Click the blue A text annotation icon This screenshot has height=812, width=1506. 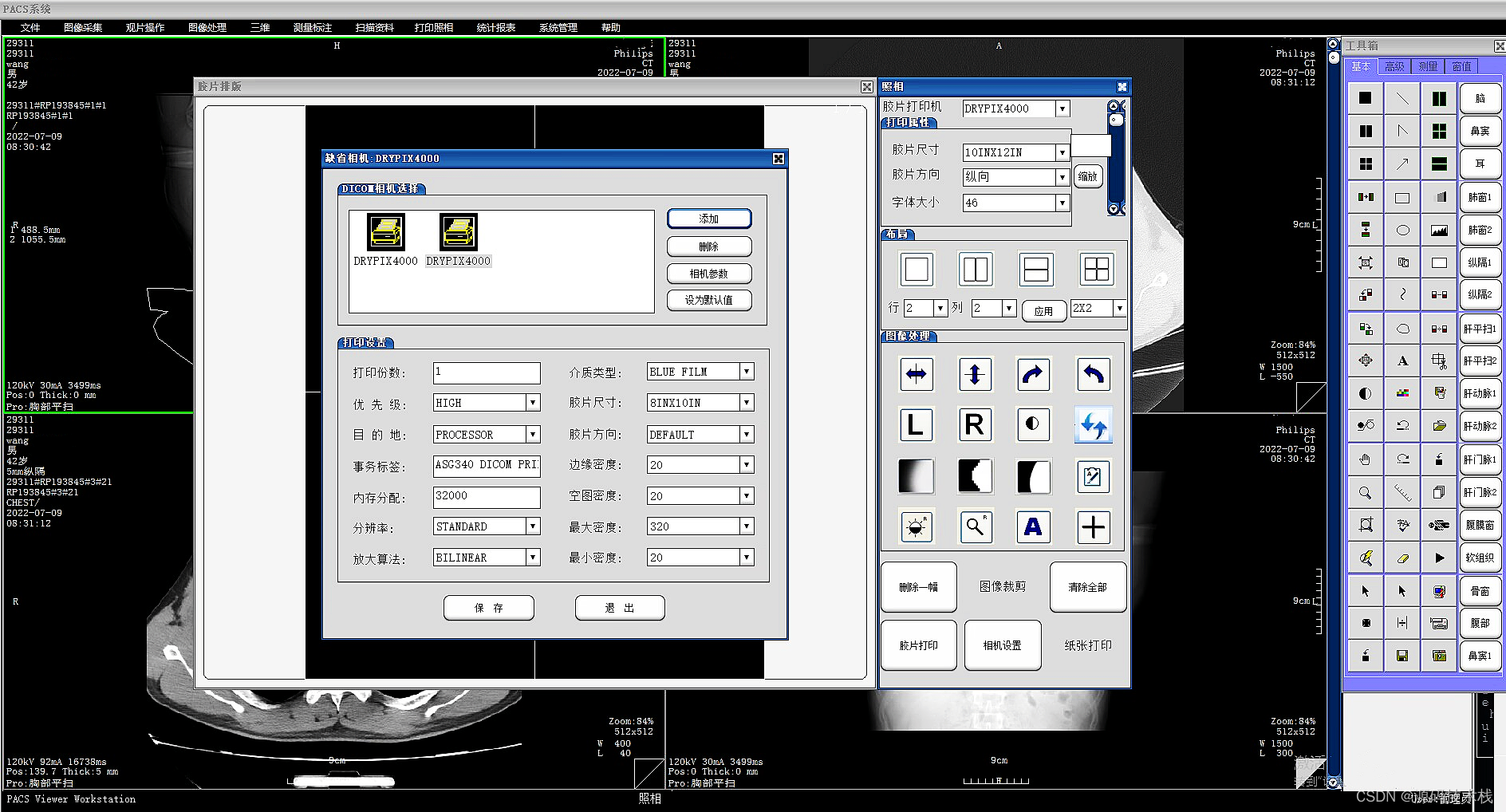(1033, 527)
